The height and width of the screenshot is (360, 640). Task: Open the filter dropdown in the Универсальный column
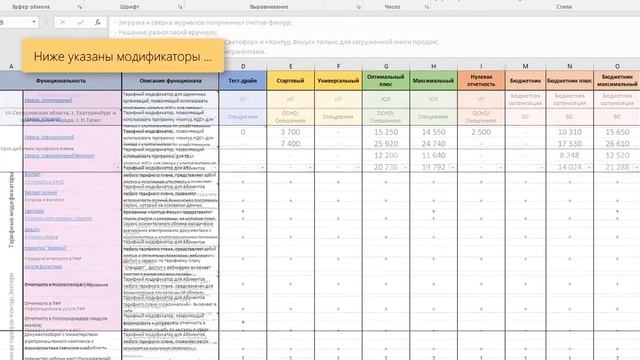pyautogui.click(x=357, y=167)
